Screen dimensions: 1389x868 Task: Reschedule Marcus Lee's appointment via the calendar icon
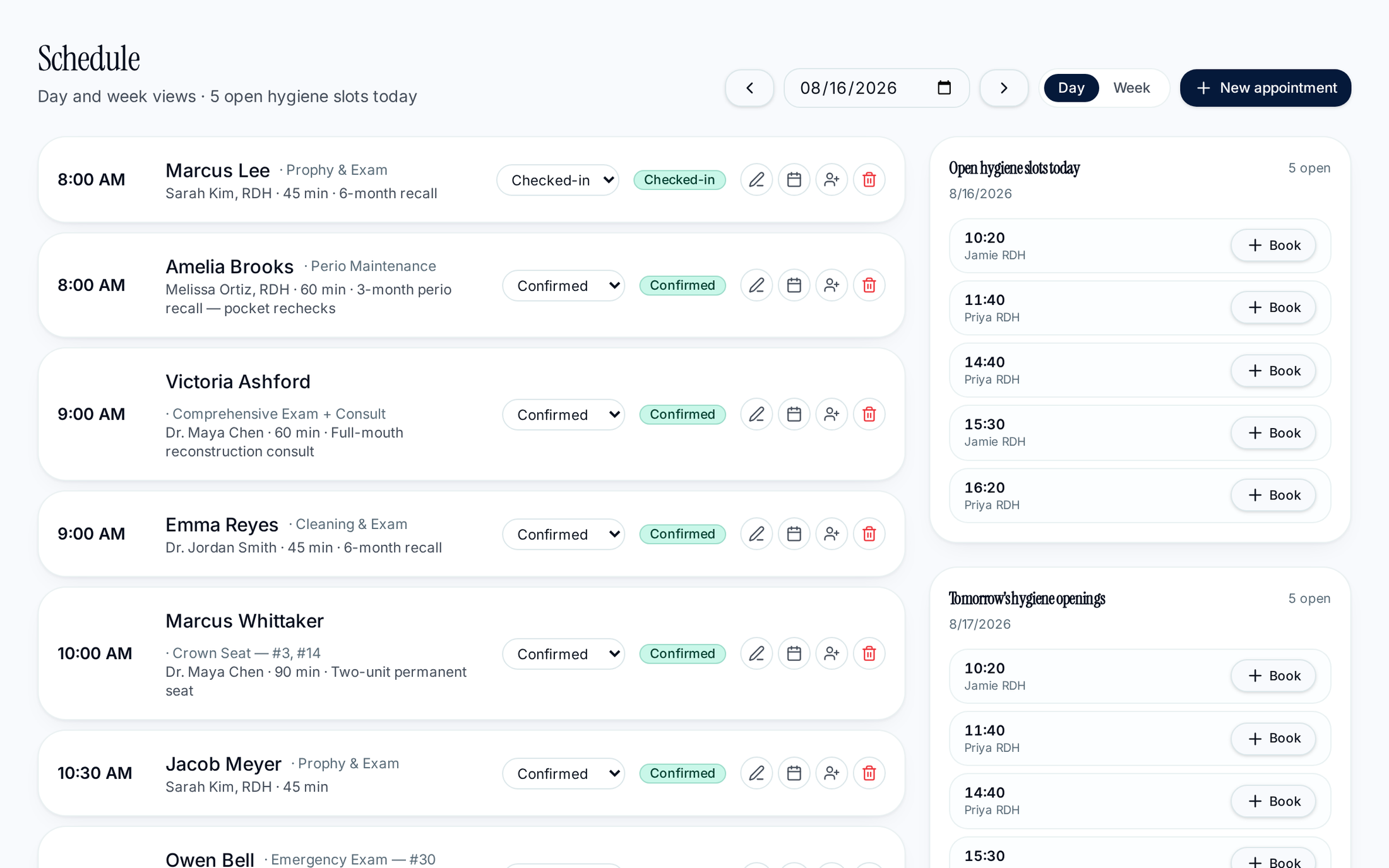794,180
